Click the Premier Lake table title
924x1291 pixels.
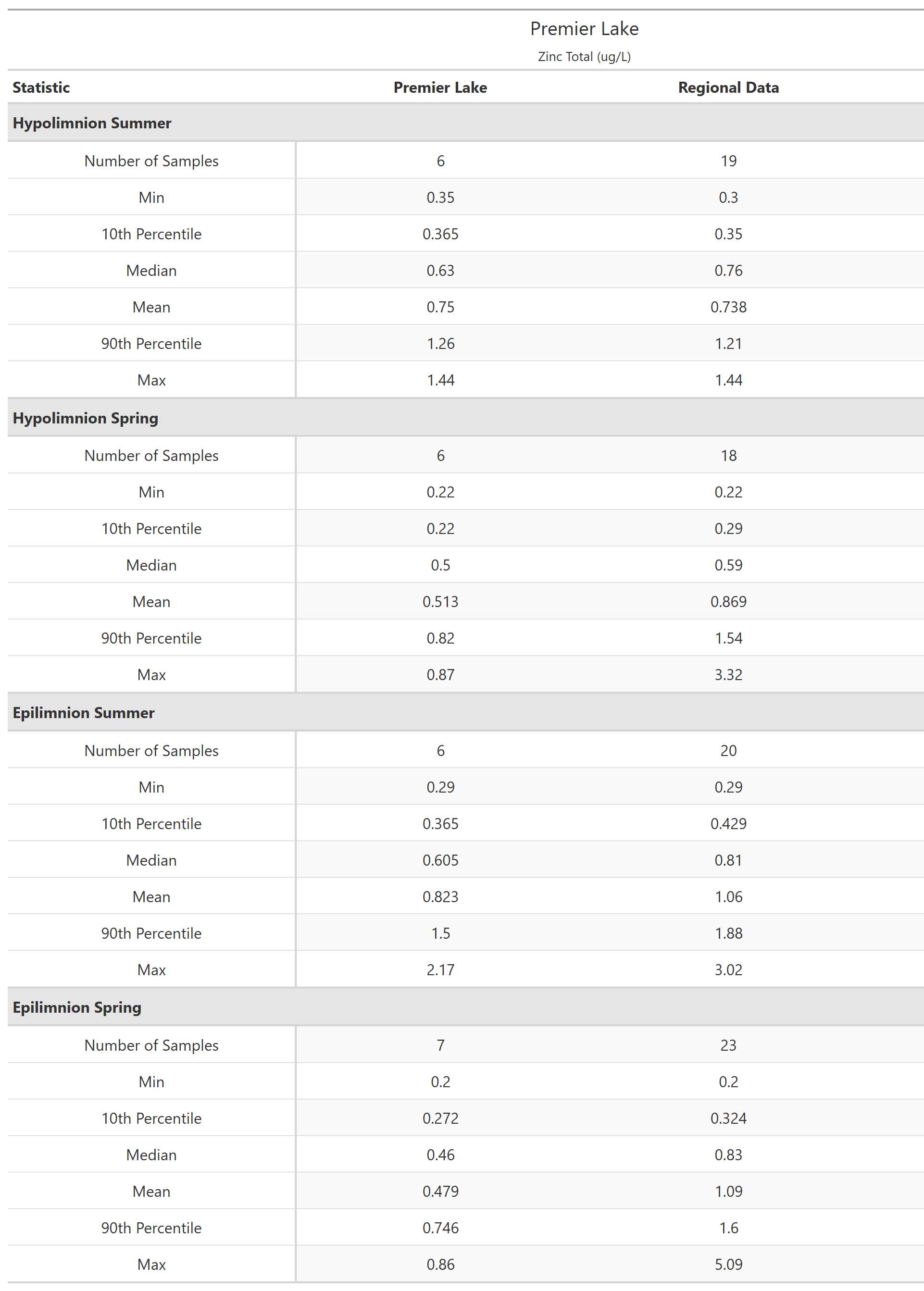(584, 29)
